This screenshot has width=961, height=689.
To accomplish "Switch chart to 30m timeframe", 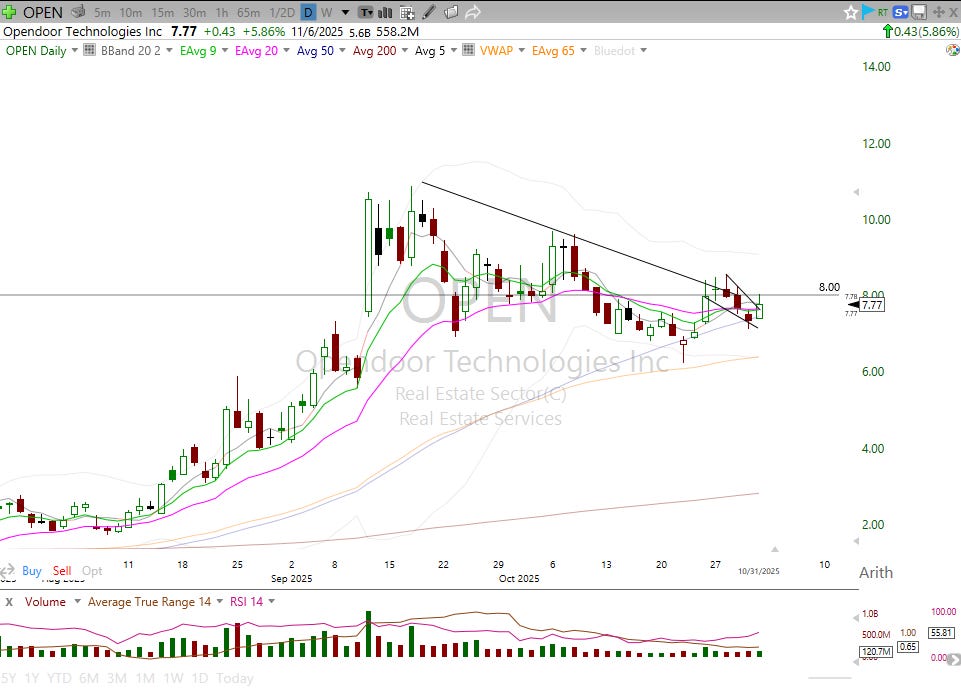I will coord(194,12).
